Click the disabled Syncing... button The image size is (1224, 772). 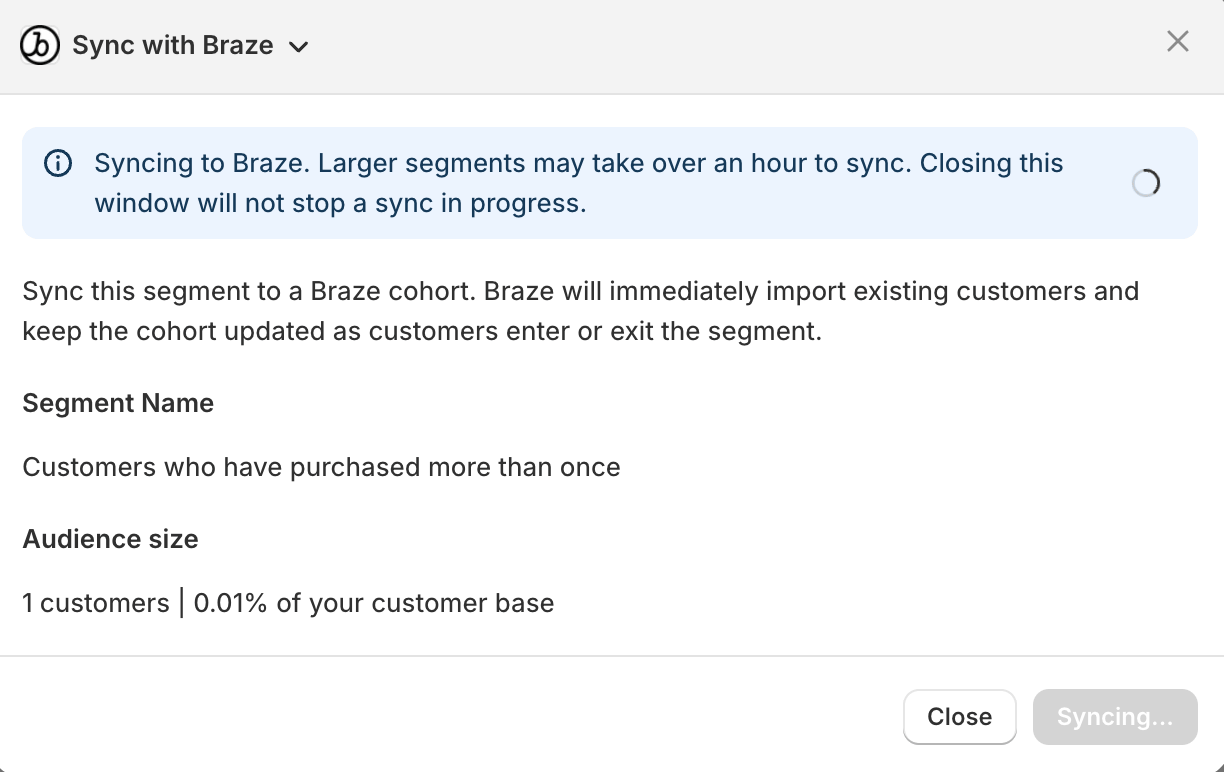1115,717
